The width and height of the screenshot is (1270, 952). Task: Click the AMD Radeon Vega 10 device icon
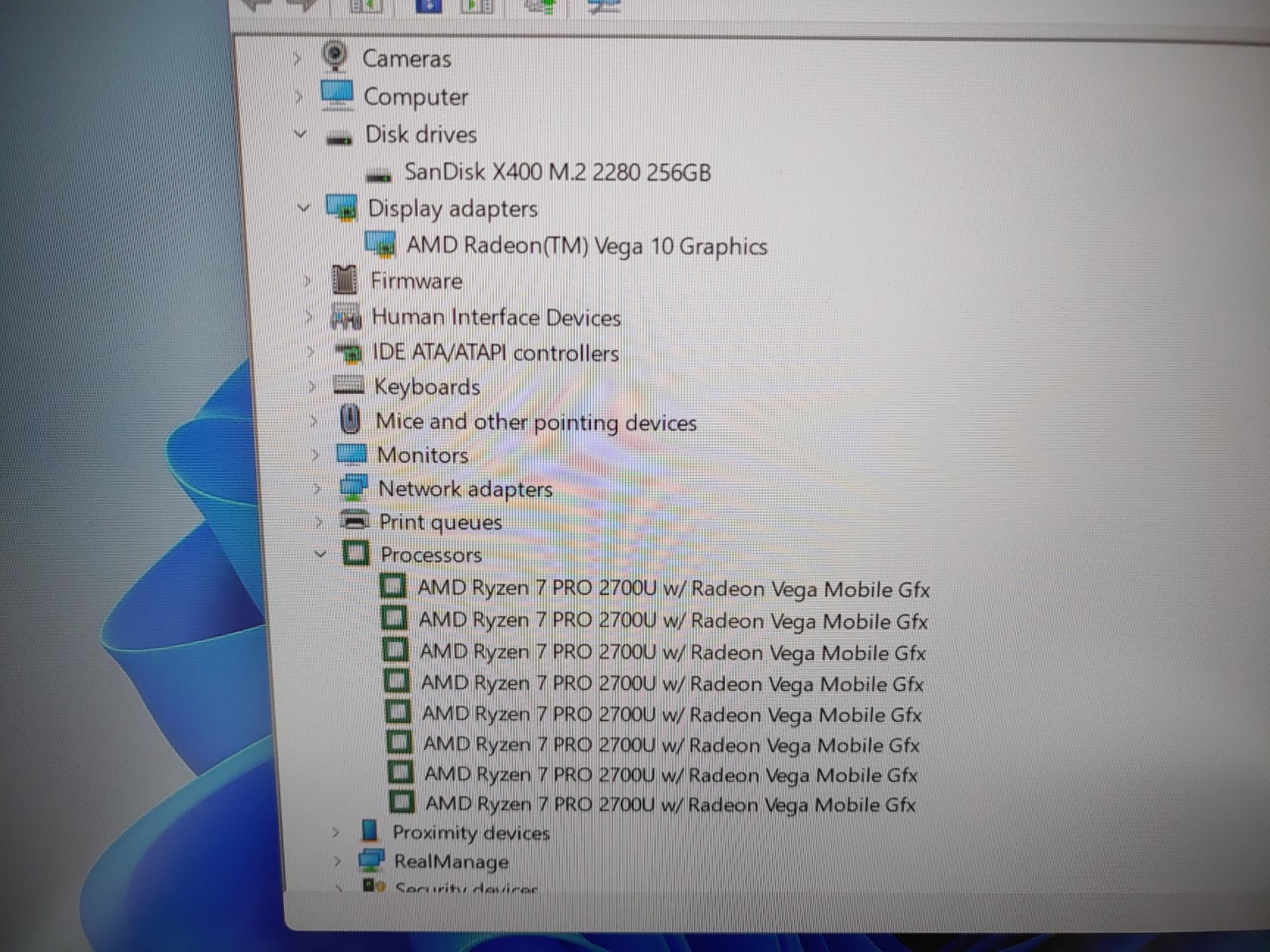(380, 244)
